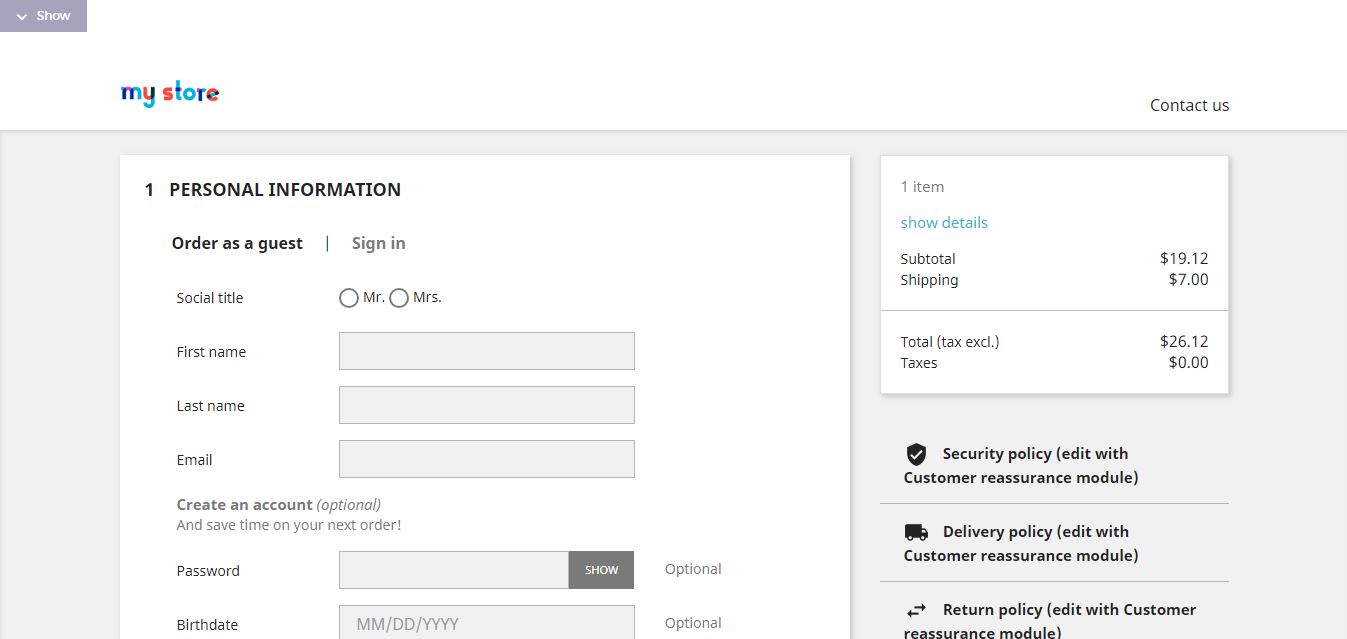Screen dimensions: 1347x639
Task: Focus the First name input field
Action: pyautogui.click(x=487, y=351)
